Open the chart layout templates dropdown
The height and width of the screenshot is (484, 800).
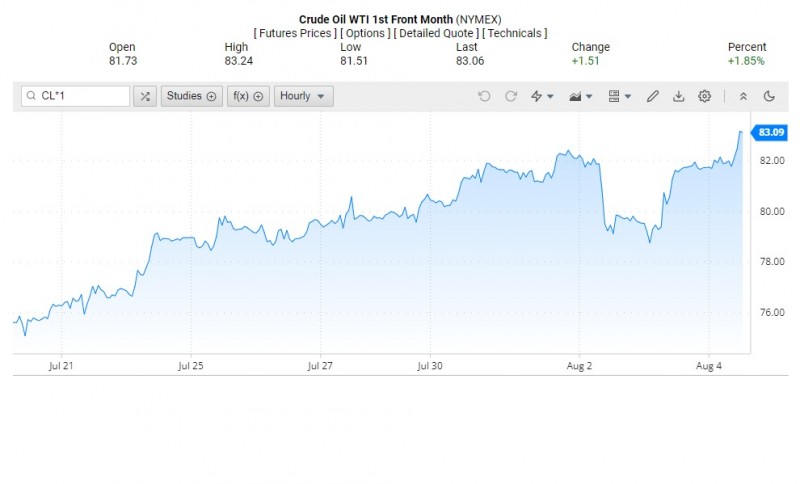[x=620, y=96]
